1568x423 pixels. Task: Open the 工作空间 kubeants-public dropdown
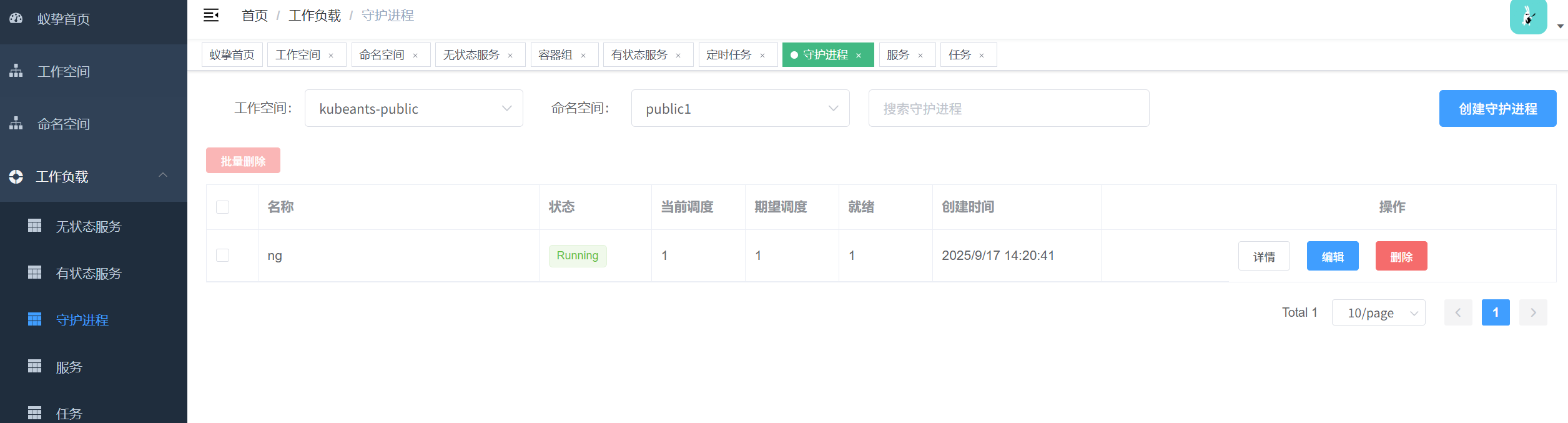point(413,109)
